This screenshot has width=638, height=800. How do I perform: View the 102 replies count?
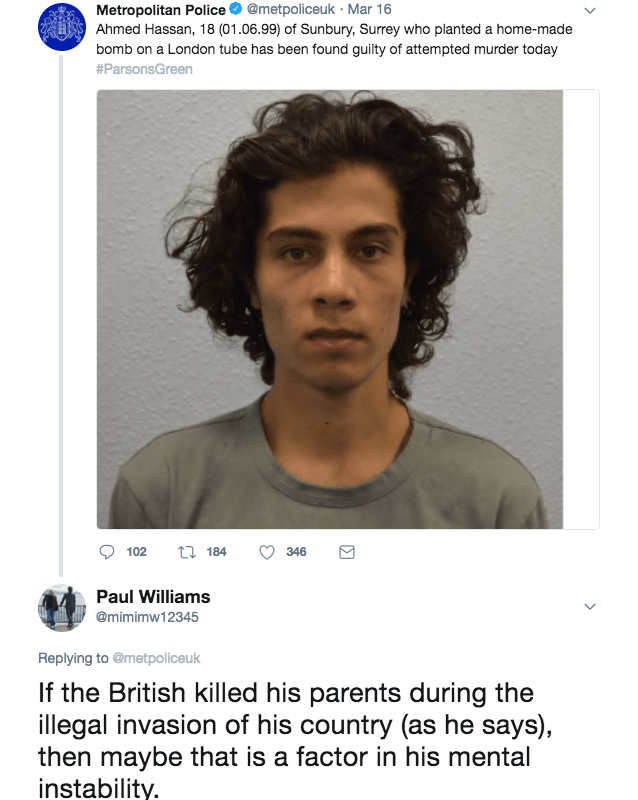pos(136,552)
